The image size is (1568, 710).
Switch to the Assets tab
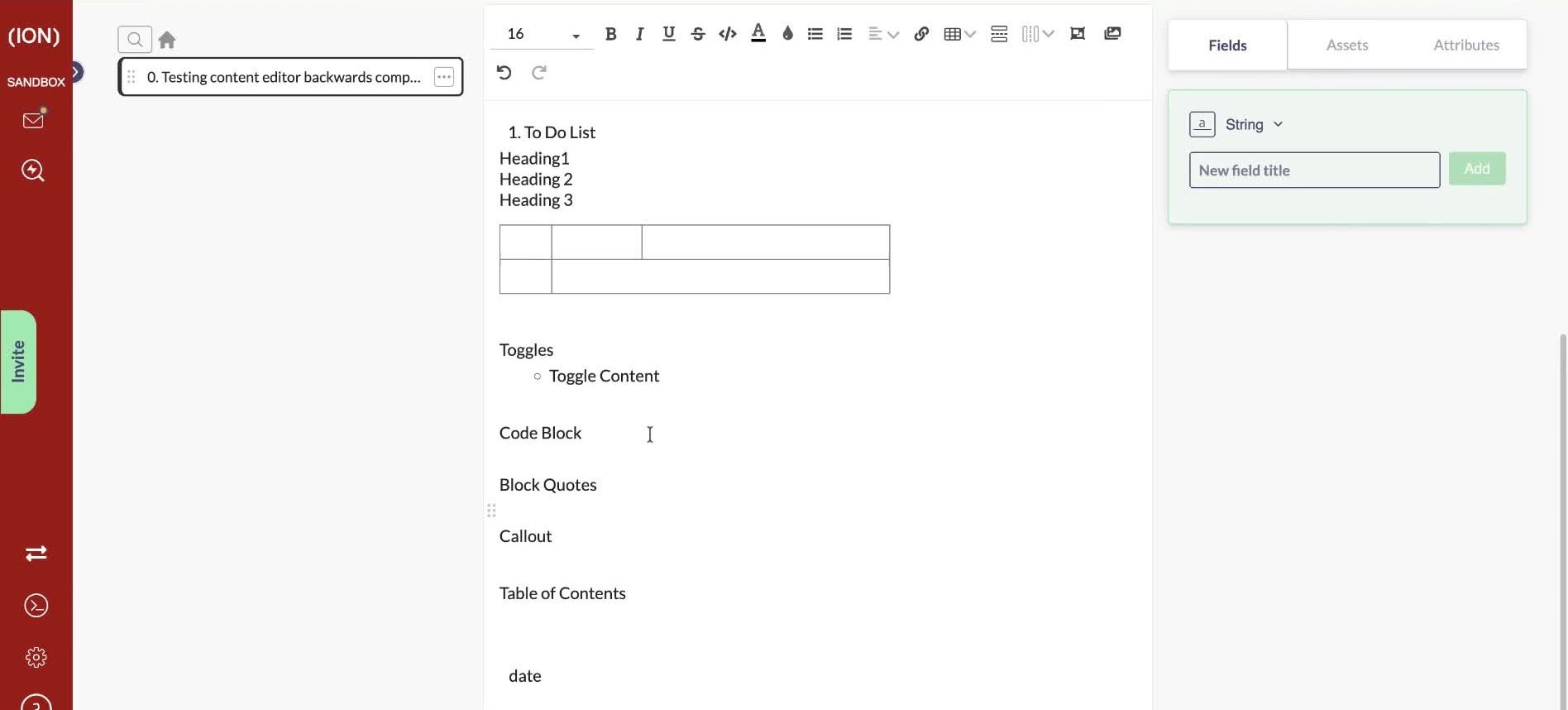pyautogui.click(x=1347, y=45)
